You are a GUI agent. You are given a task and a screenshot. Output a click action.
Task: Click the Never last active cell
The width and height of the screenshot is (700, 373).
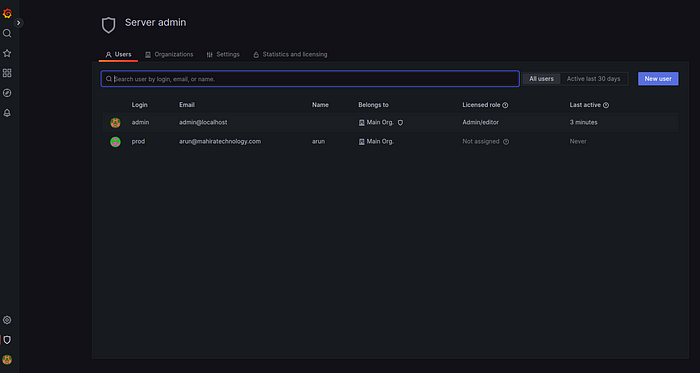point(578,141)
